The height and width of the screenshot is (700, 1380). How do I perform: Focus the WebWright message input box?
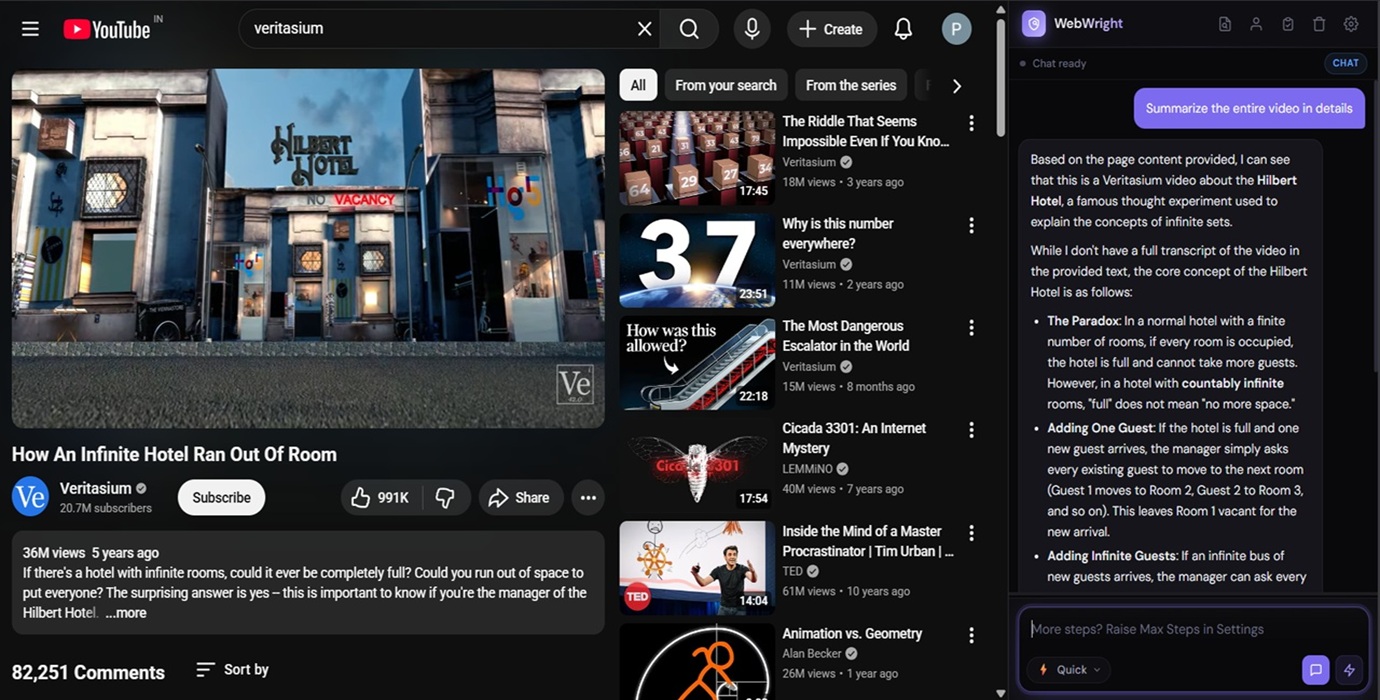click(1194, 629)
